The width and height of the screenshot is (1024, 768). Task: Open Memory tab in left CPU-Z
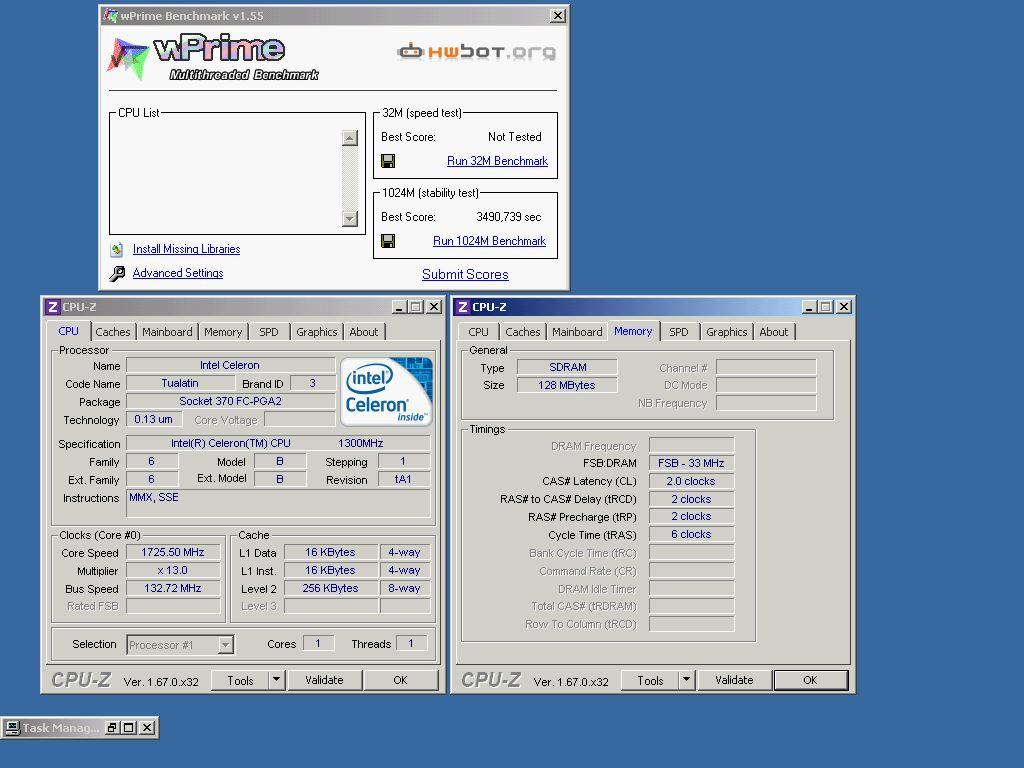click(223, 332)
